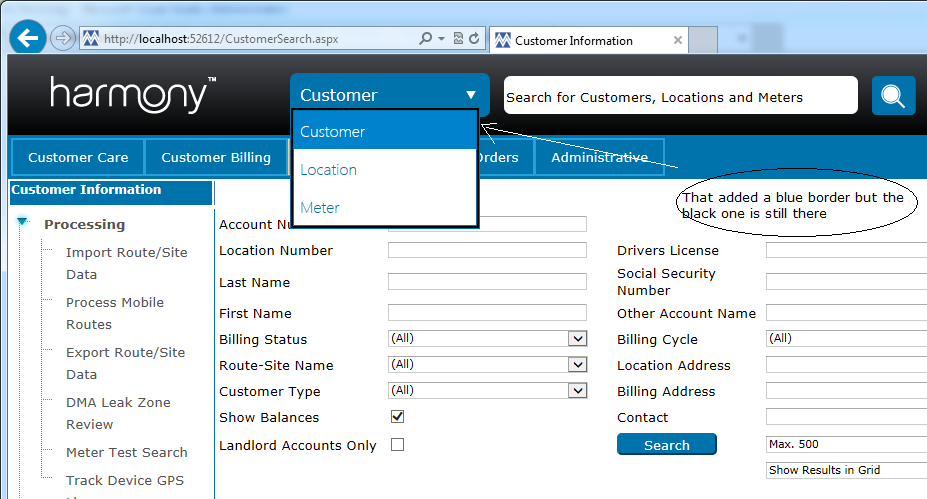The image size is (927, 499).
Task: Expand the Route-Site Name dropdown
Action: coord(577,365)
